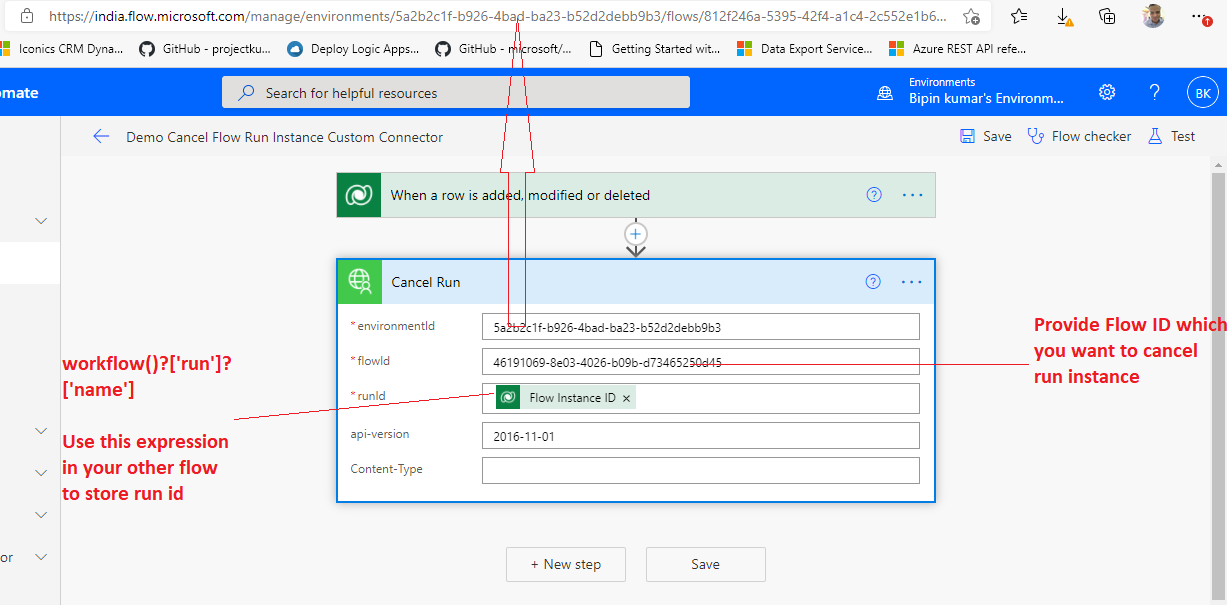This screenshot has width=1227, height=605.
Task: Open Azure REST API refe... bookmark
Action: (958, 48)
